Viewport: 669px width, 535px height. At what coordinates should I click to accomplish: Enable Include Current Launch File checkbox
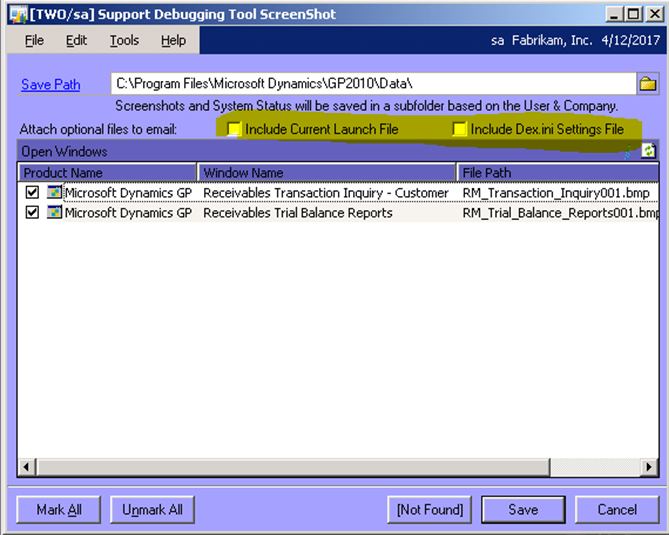click(234, 128)
